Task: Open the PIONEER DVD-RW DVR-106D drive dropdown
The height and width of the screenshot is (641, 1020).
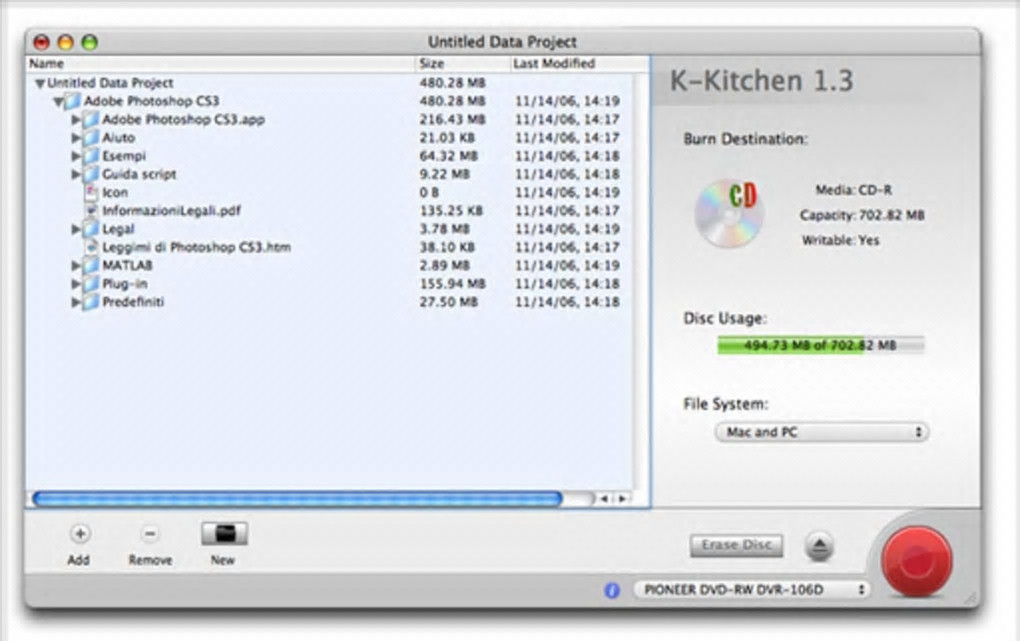Action: pyautogui.click(x=751, y=590)
